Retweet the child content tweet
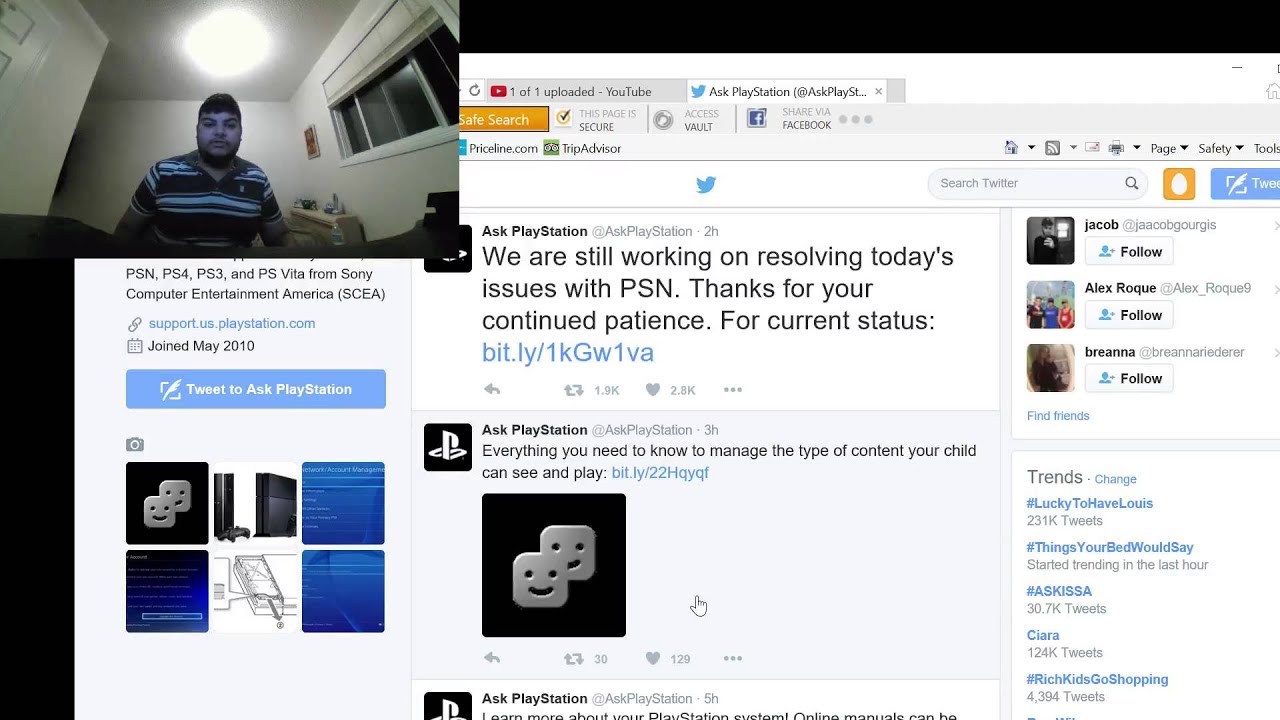The width and height of the screenshot is (1280, 720). [x=573, y=658]
